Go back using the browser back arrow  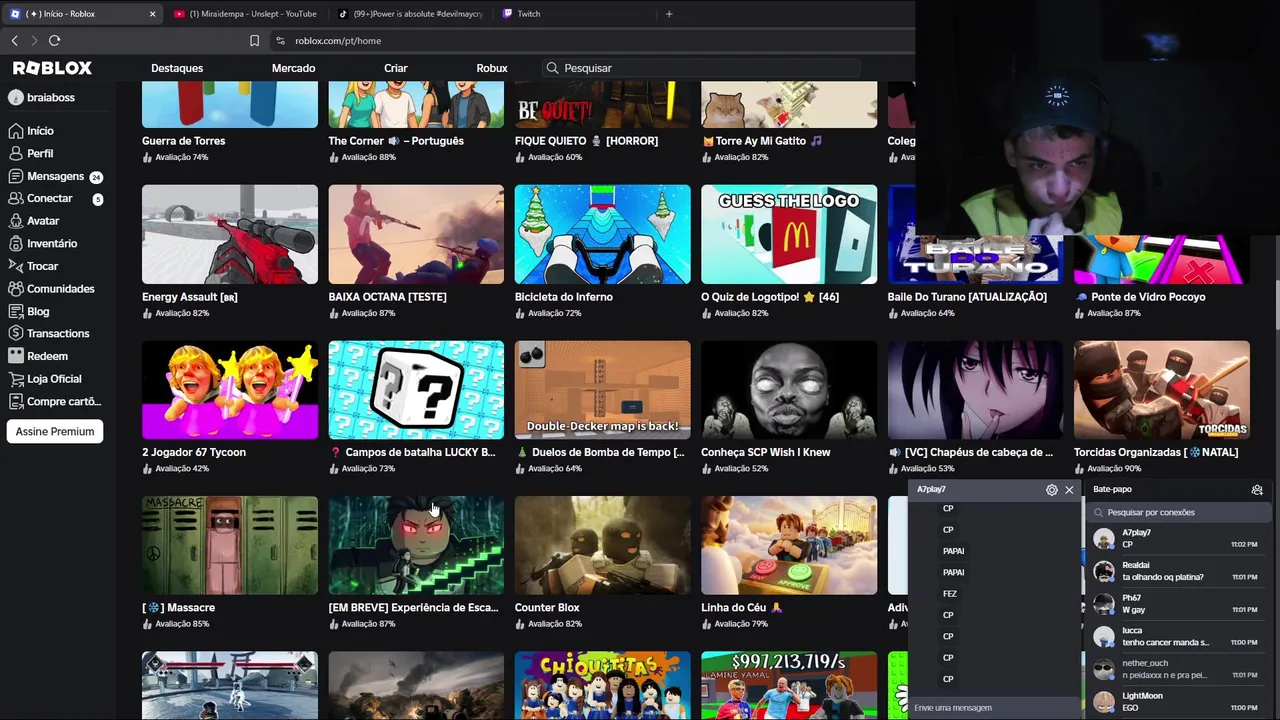(14, 40)
